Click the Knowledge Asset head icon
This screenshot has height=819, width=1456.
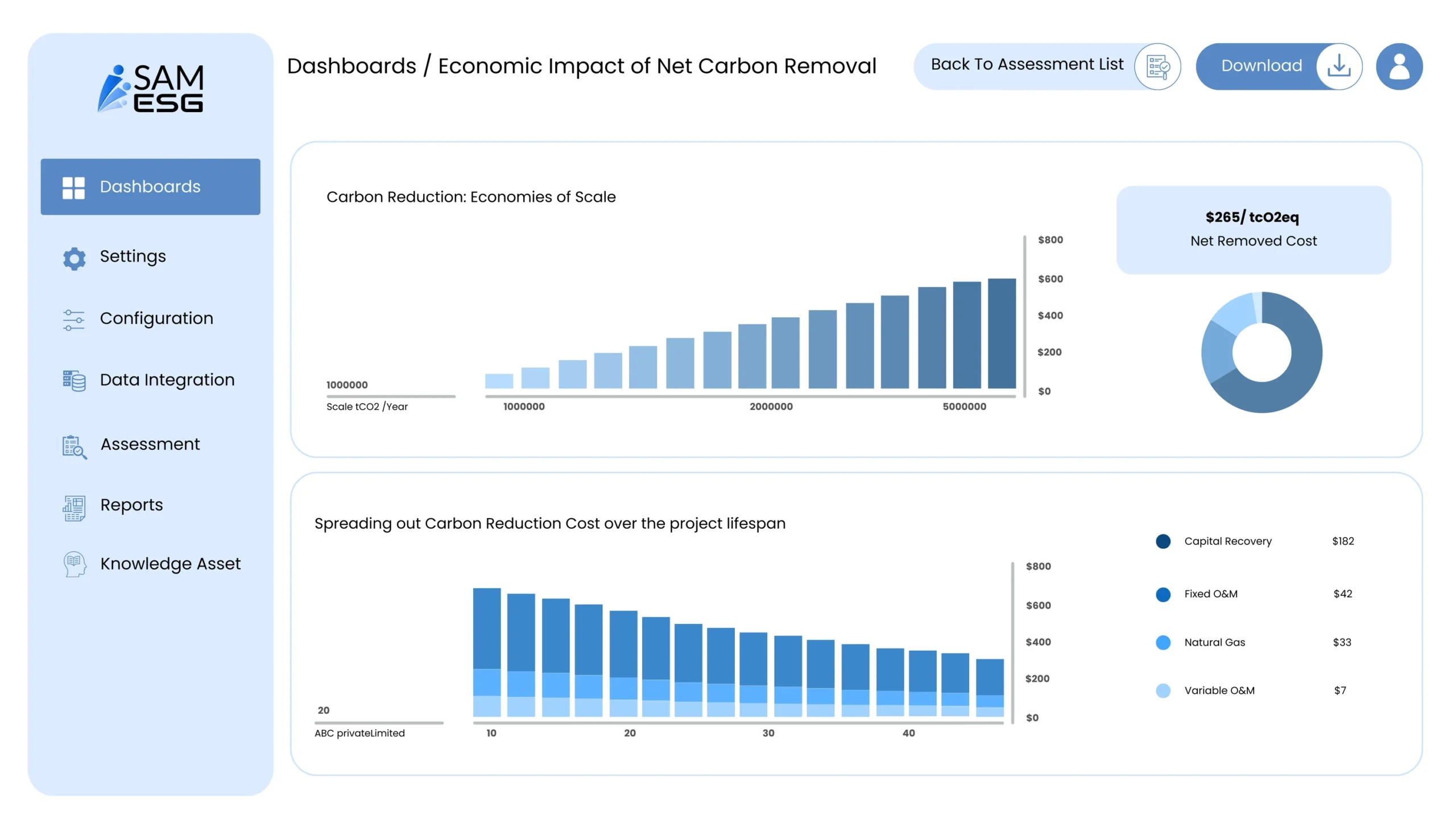coord(75,564)
